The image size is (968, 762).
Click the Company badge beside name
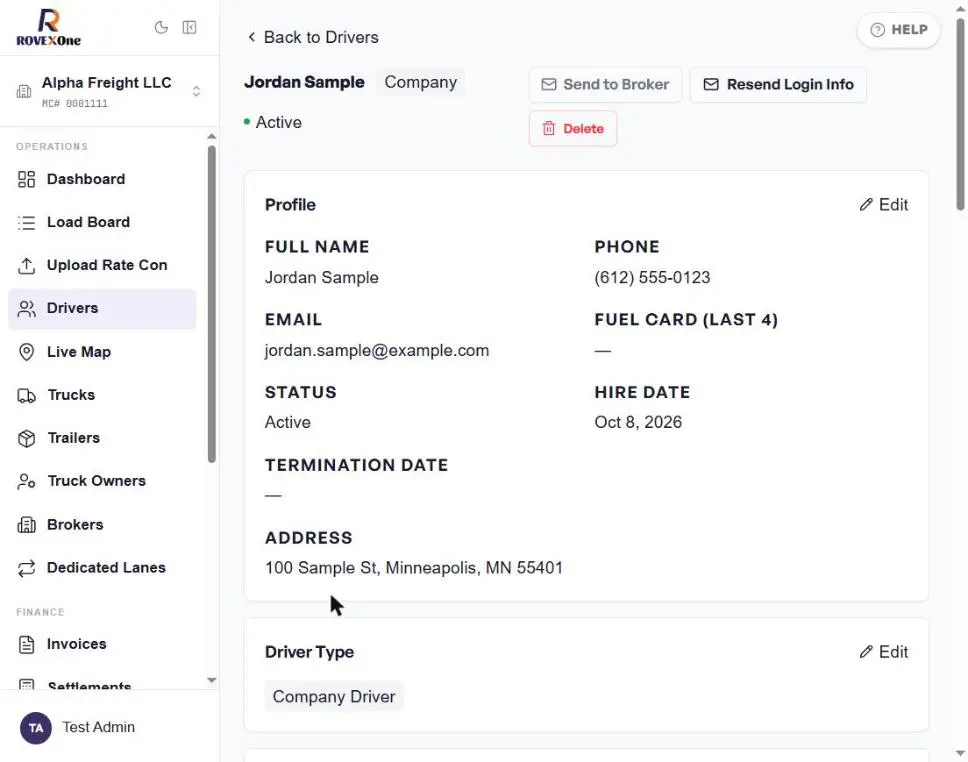pos(420,82)
